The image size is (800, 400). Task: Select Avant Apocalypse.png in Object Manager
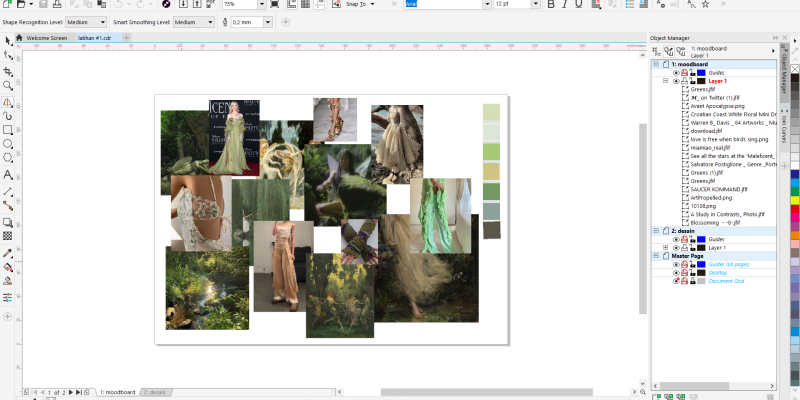pos(717,106)
